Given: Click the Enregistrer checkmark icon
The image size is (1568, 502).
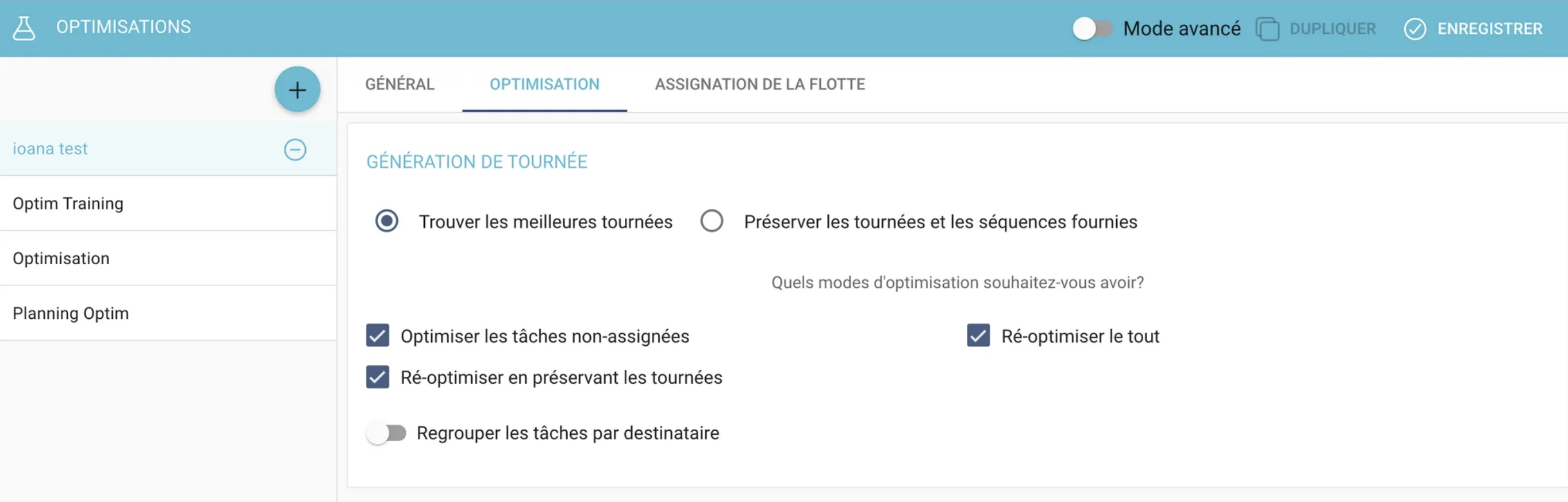Looking at the screenshot, I should tap(1415, 29).
